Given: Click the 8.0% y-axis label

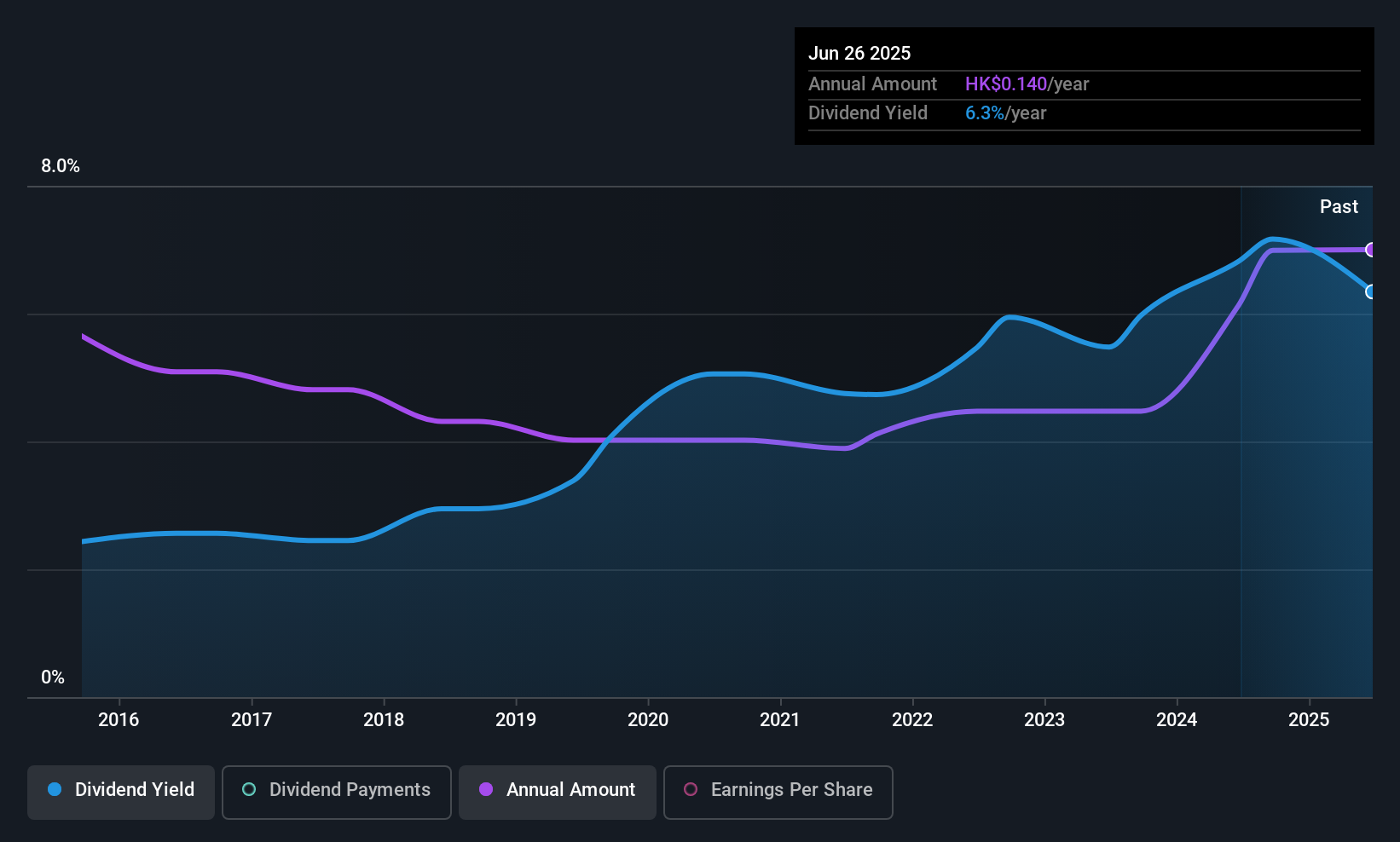Looking at the screenshot, I should point(61,166).
